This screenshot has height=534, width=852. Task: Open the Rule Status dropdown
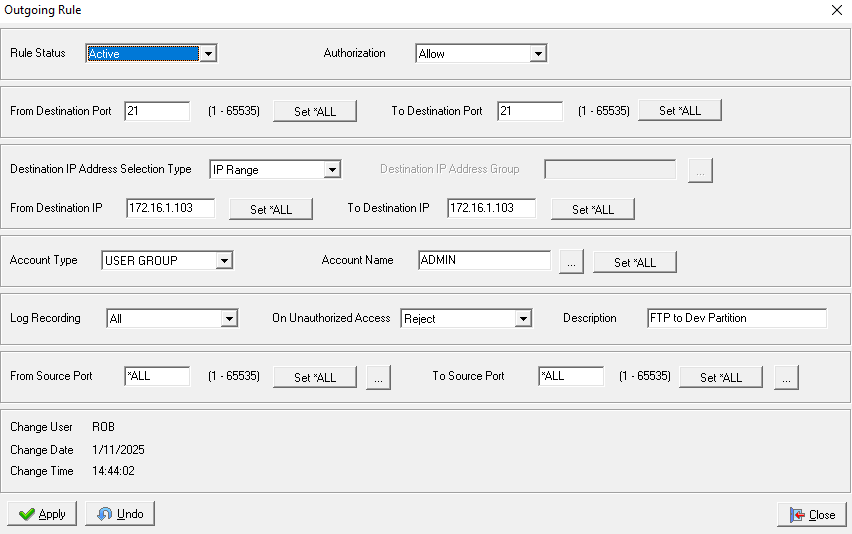(x=208, y=54)
